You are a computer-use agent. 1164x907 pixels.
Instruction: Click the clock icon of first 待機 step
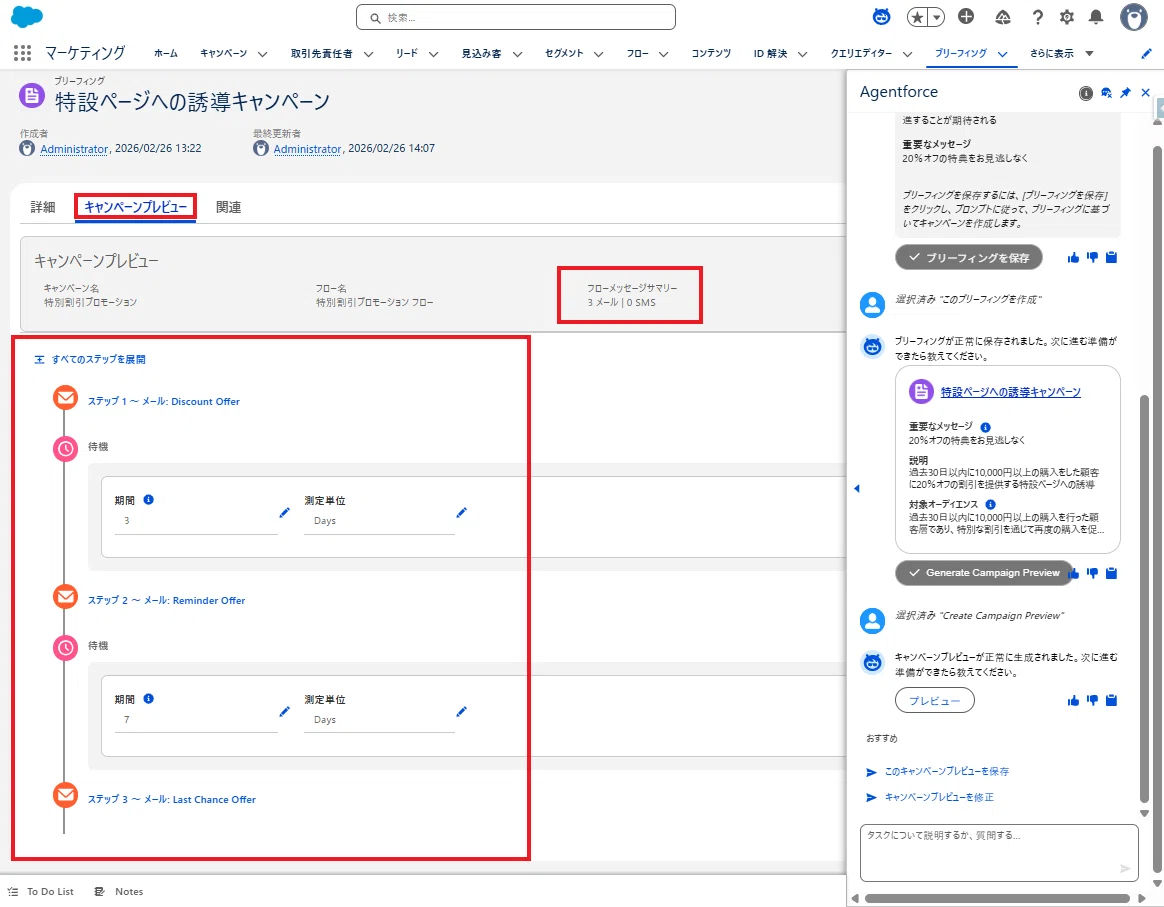point(65,448)
